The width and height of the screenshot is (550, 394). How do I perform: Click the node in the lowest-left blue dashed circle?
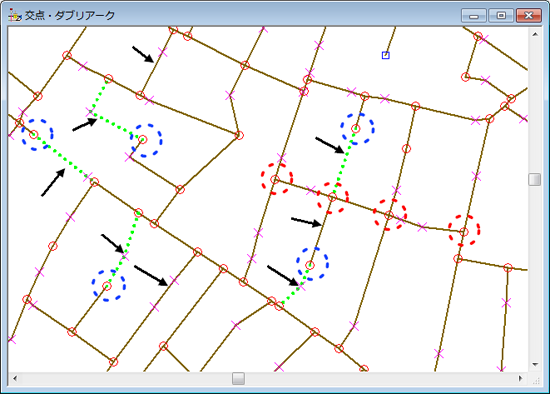point(107,286)
